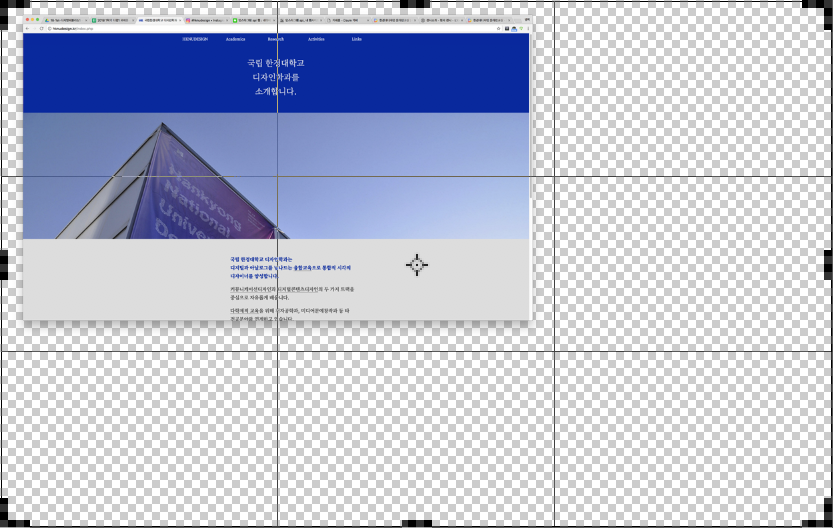Open the Activities navigation menu
The height and width of the screenshot is (528, 833).
316,39
